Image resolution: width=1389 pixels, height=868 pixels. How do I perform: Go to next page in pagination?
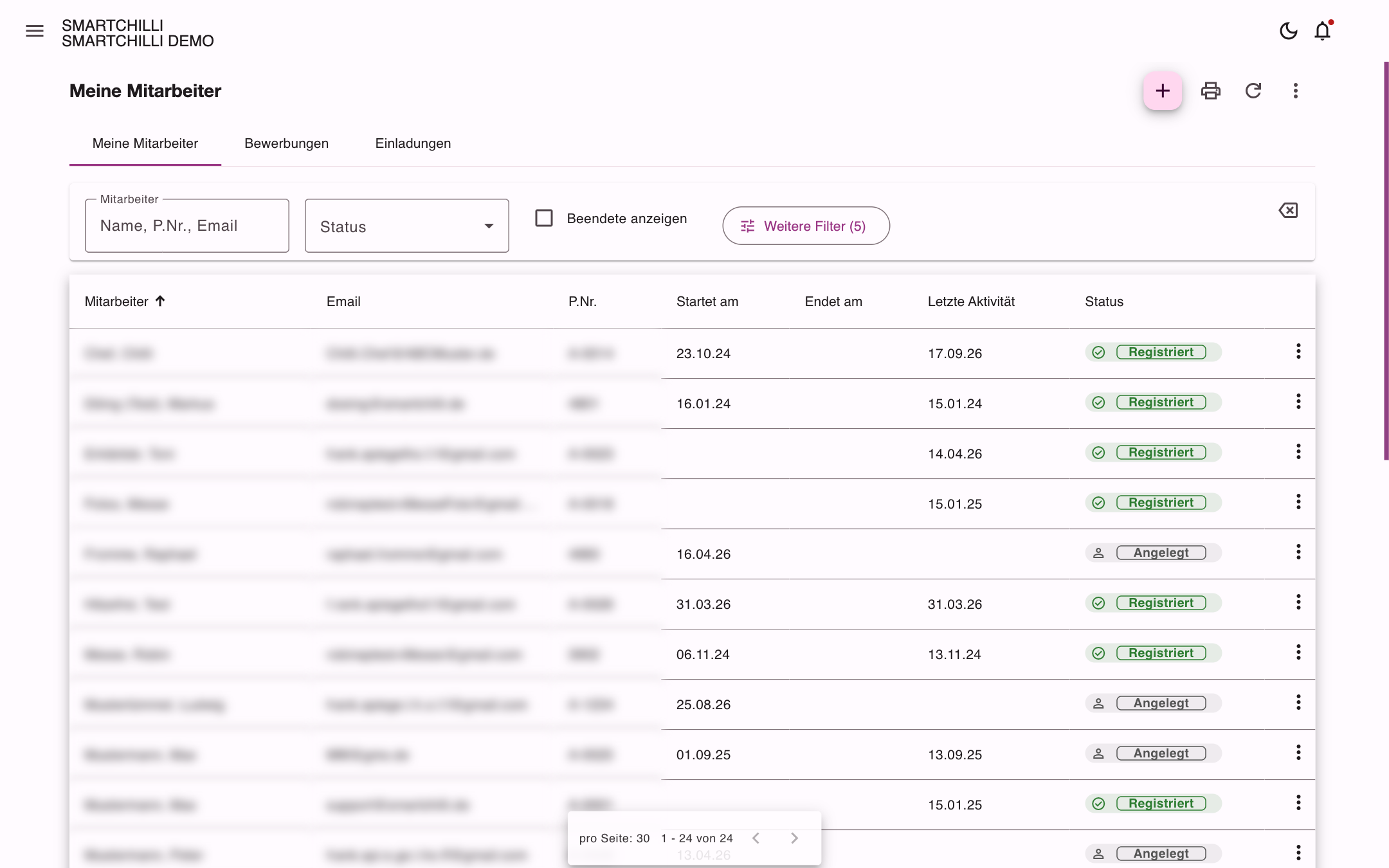coord(794,838)
